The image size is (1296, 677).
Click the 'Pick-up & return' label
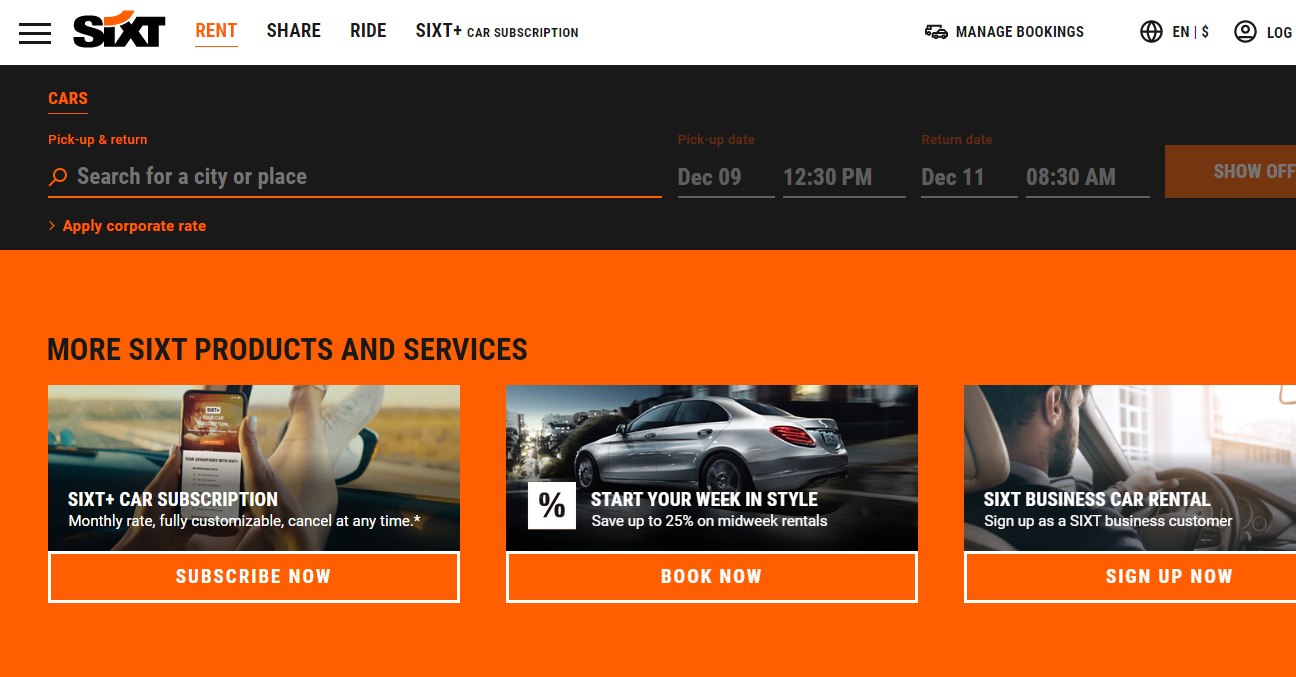tap(98, 140)
